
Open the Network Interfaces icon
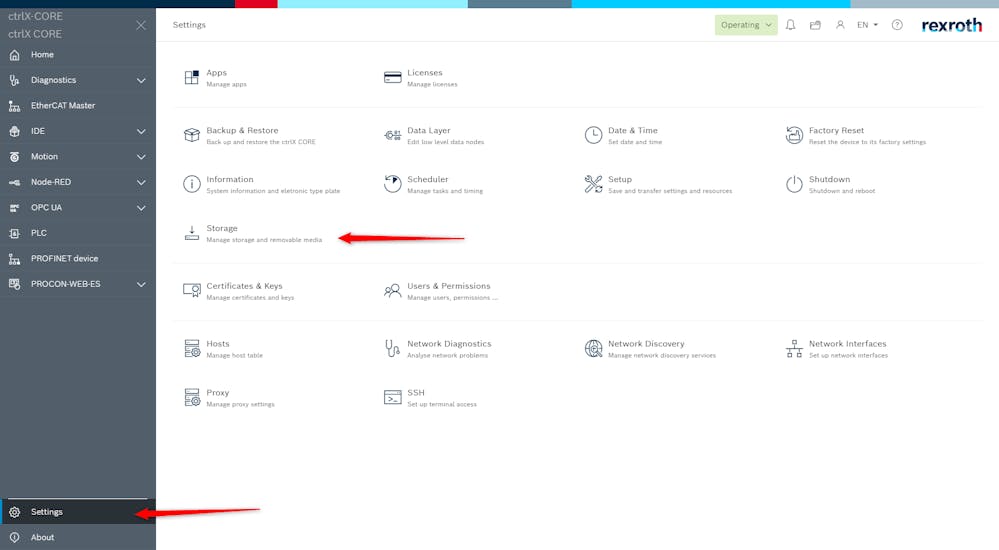point(794,349)
